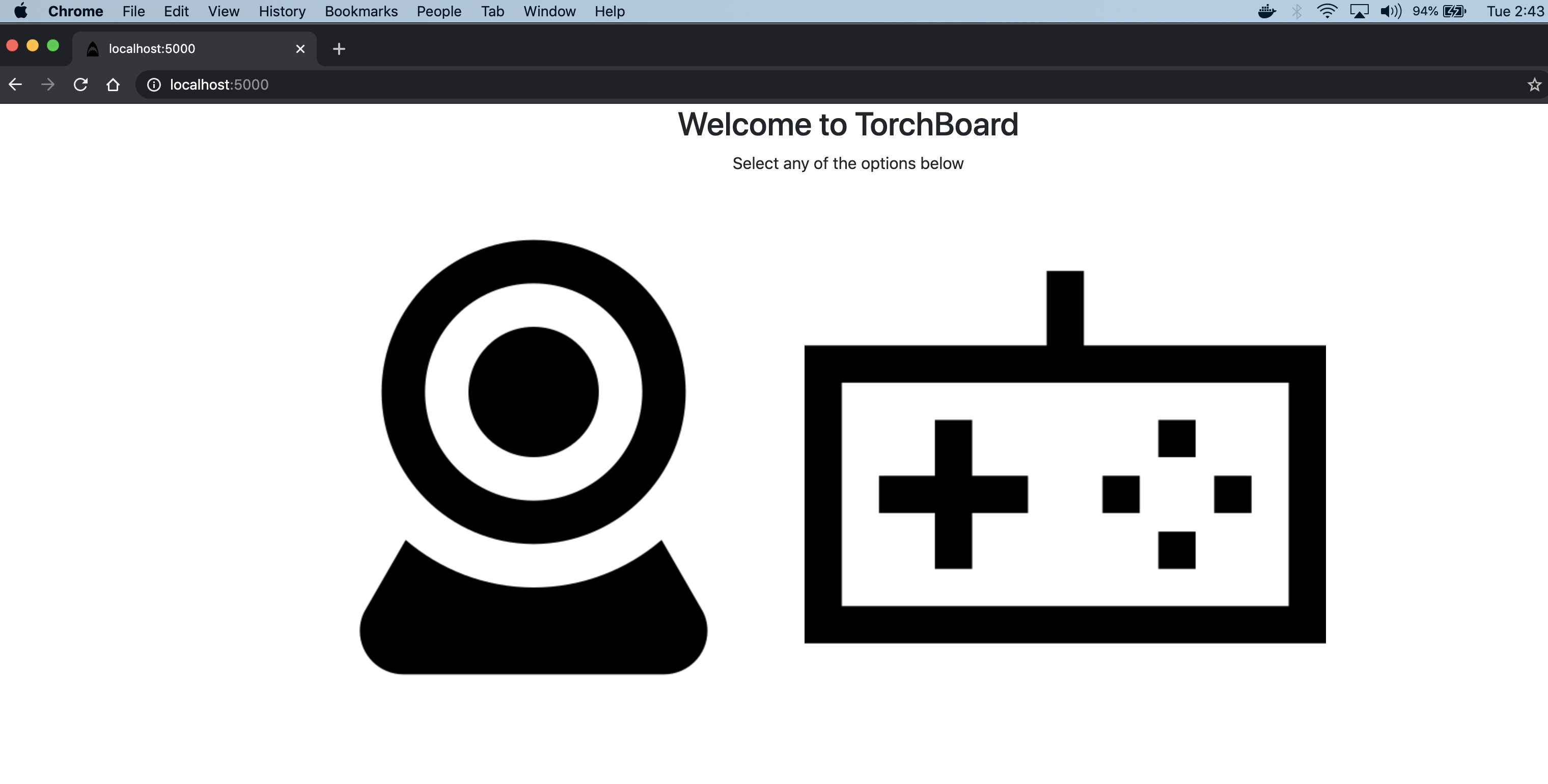Open the Bookmarks menu

[x=361, y=11]
